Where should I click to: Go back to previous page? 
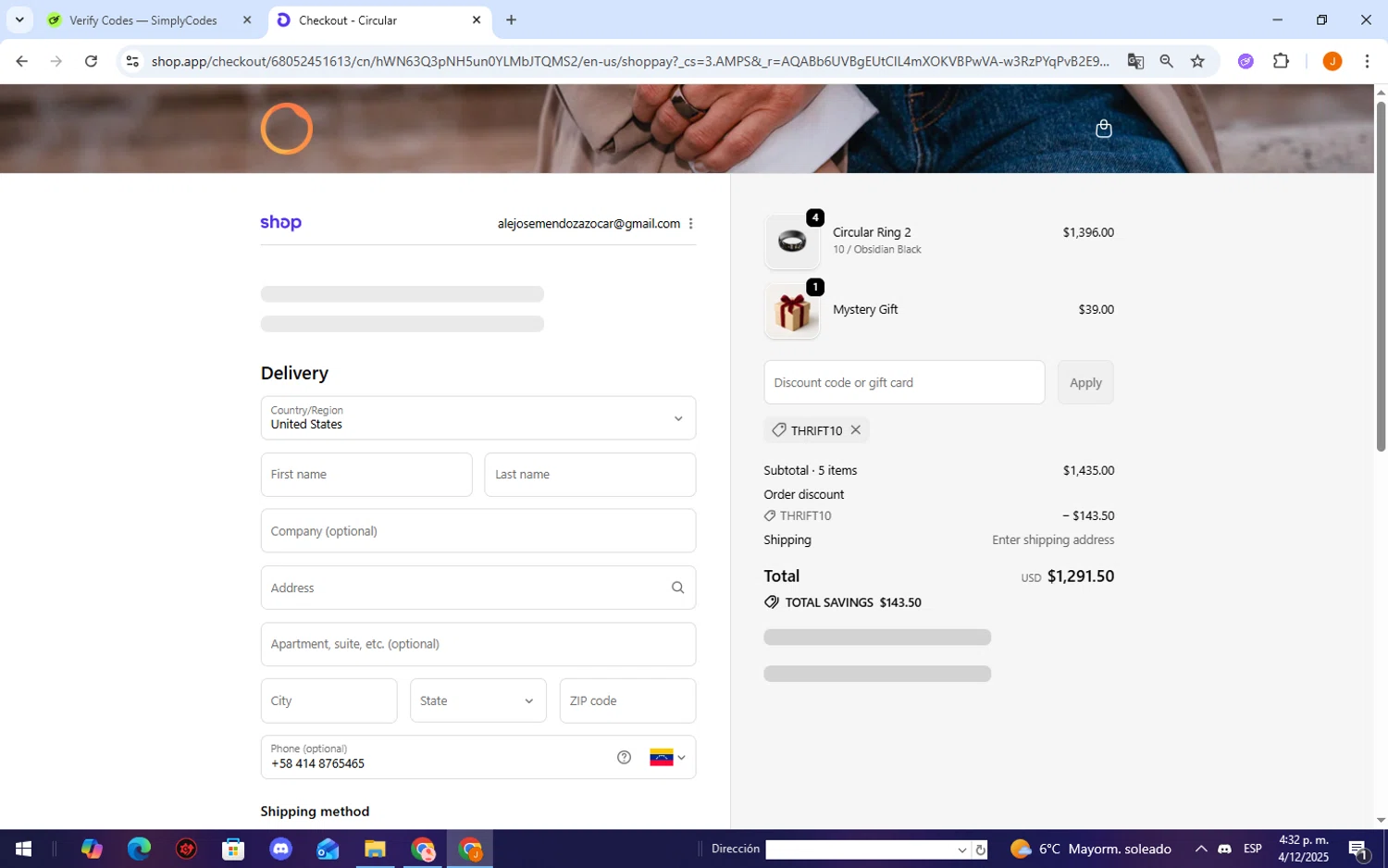point(21,61)
